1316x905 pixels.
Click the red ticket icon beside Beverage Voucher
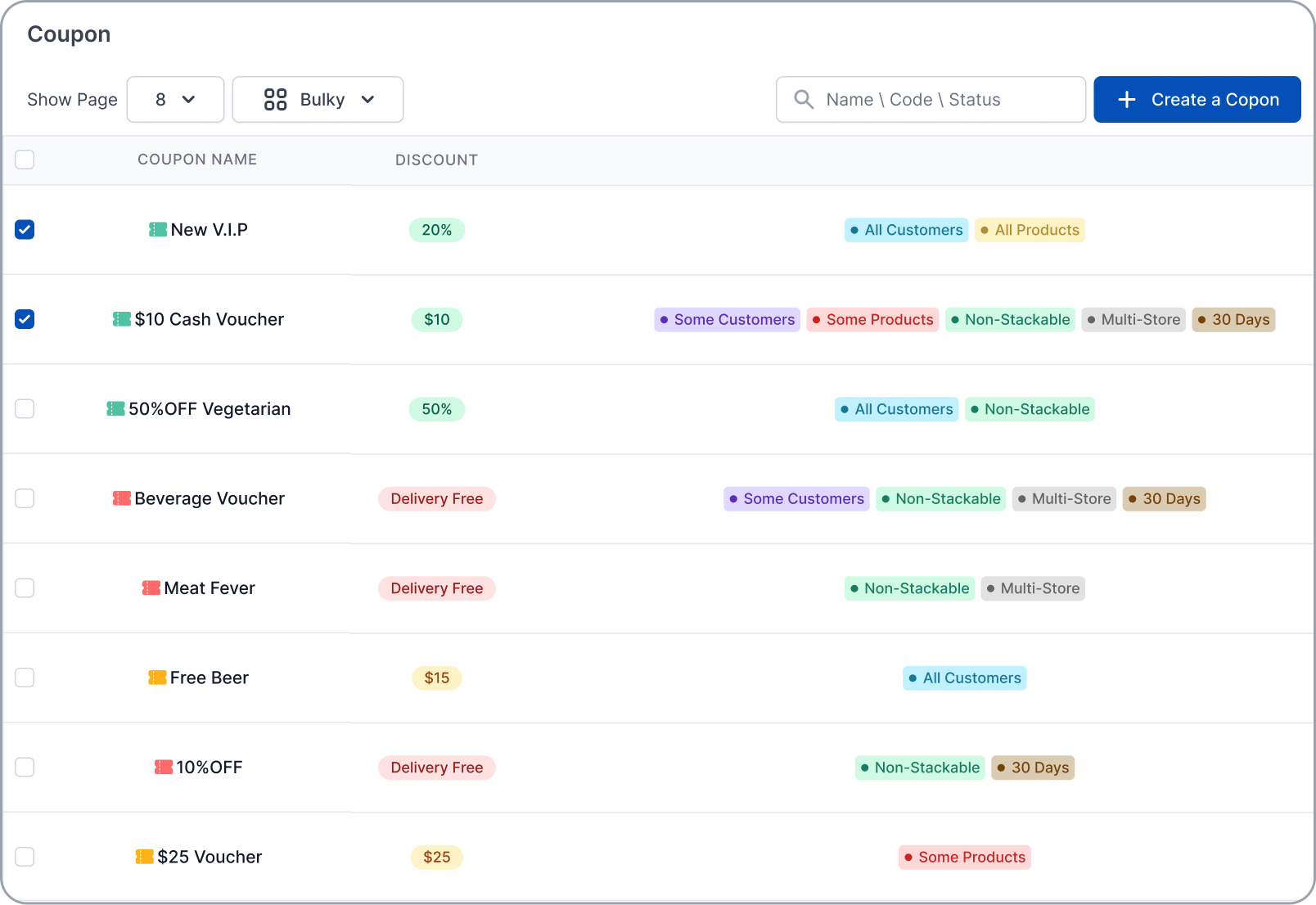coord(122,498)
